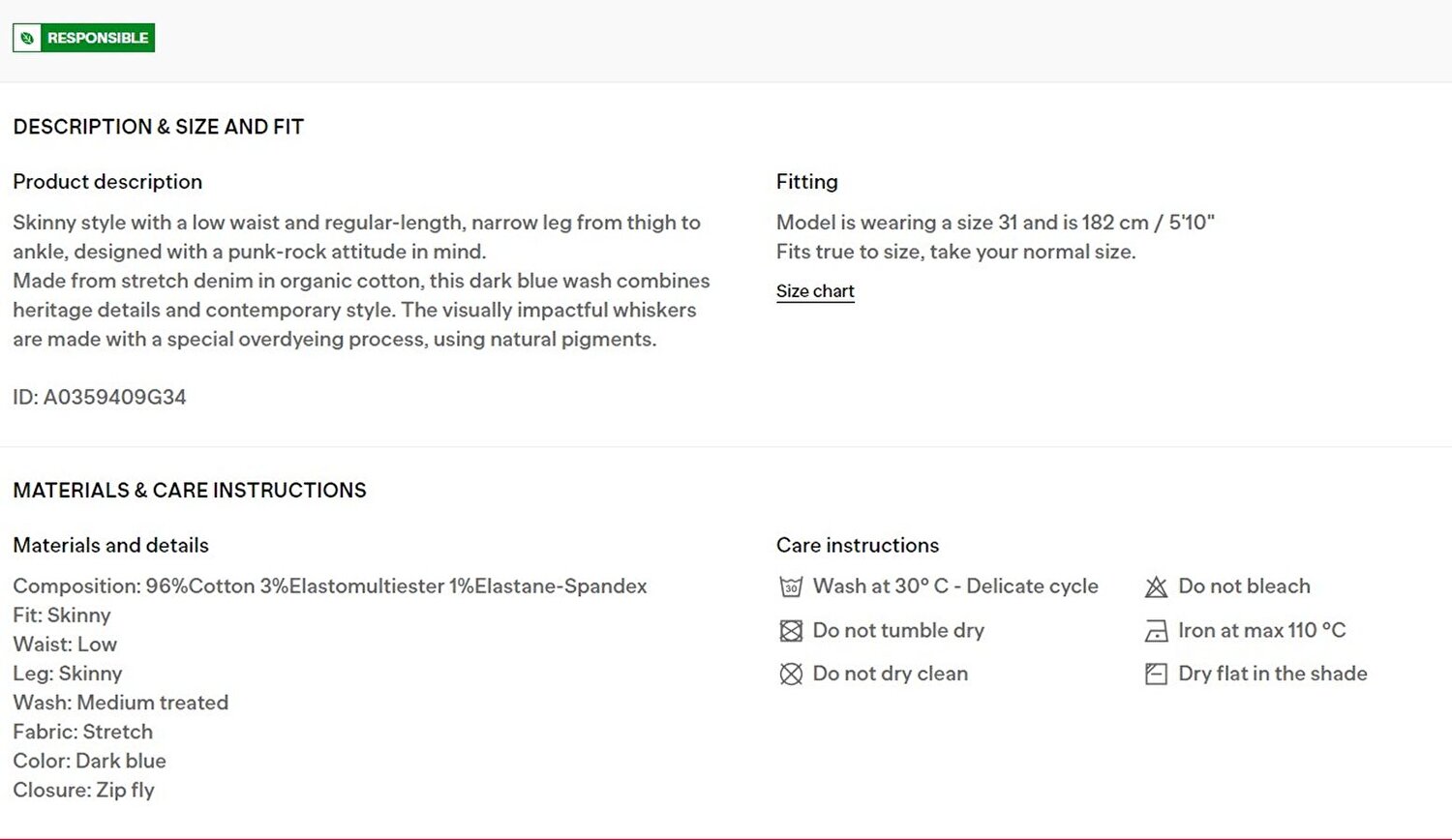The image size is (1452, 840).
Task: Click the dry flat in shade icon
Action: 1156,674
